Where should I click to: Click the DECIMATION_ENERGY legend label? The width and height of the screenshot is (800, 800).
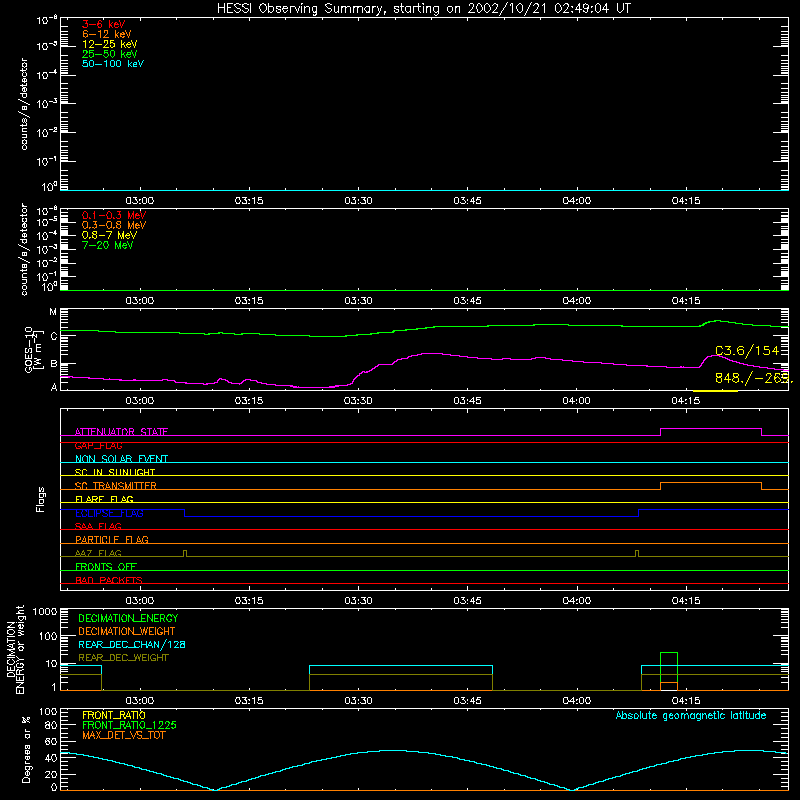point(128,618)
